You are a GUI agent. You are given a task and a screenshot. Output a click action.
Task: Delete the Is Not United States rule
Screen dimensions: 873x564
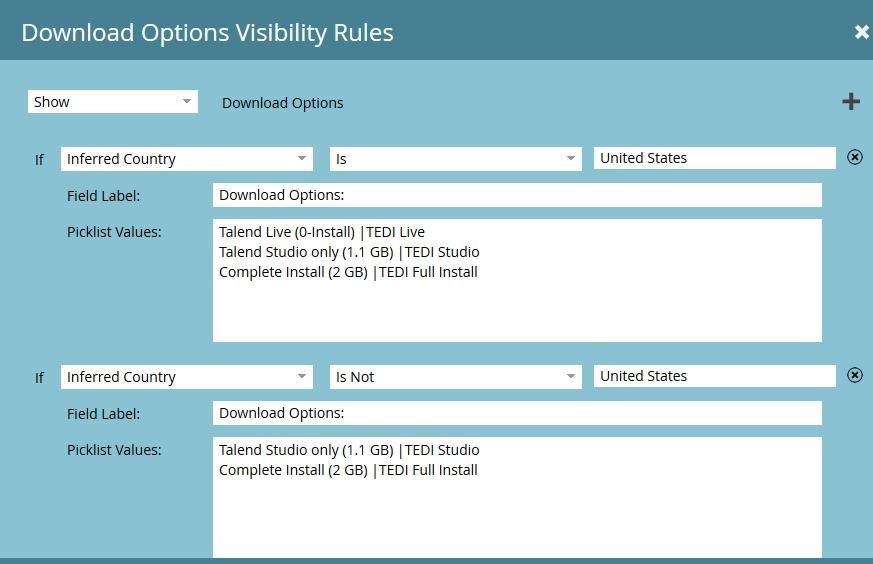[855, 375]
